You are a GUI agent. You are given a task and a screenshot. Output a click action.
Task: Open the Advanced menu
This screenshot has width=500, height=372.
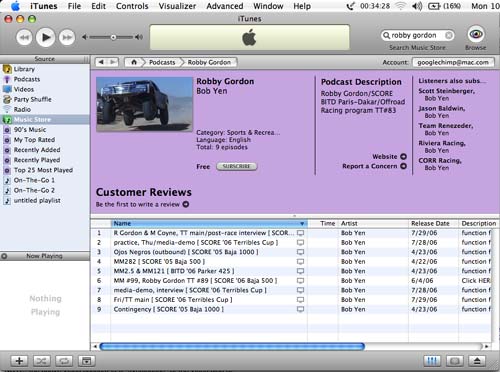[225, 6]
